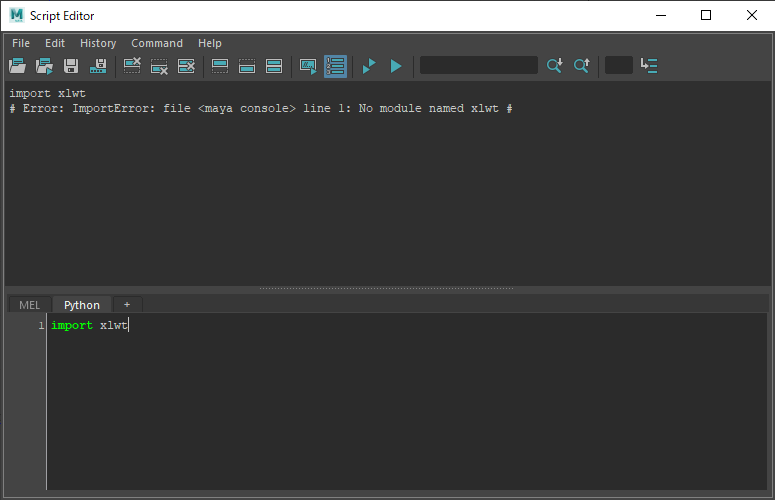The image size is (775, 500).
Task: Open the Command menu
Action: [157, 43]
